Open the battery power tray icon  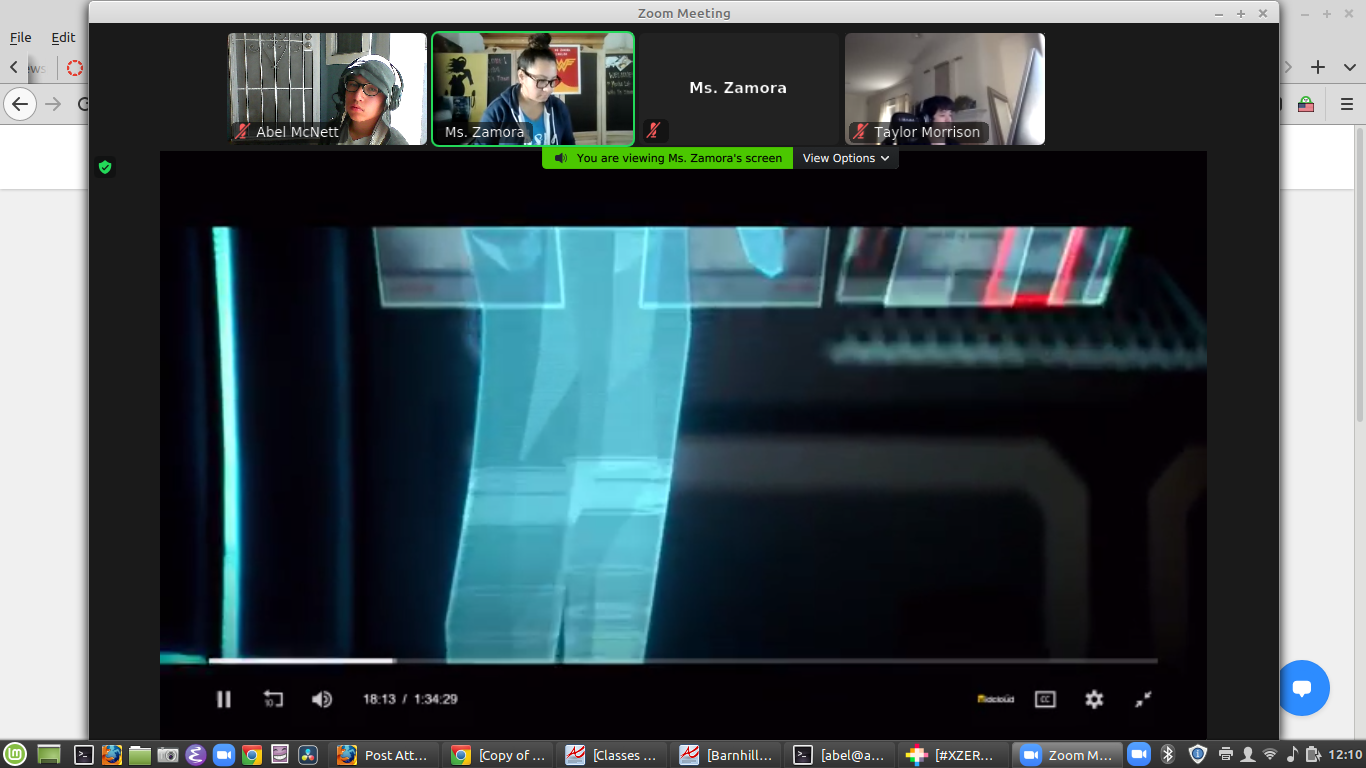coord(1312,755)
